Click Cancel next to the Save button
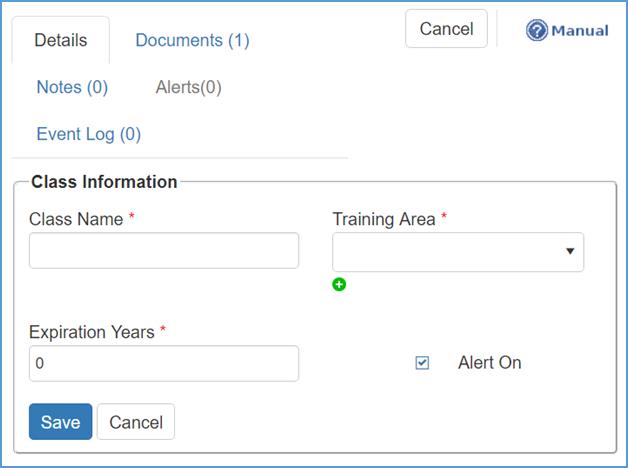Viewport: 628px width, 468px height. point(136,422)
